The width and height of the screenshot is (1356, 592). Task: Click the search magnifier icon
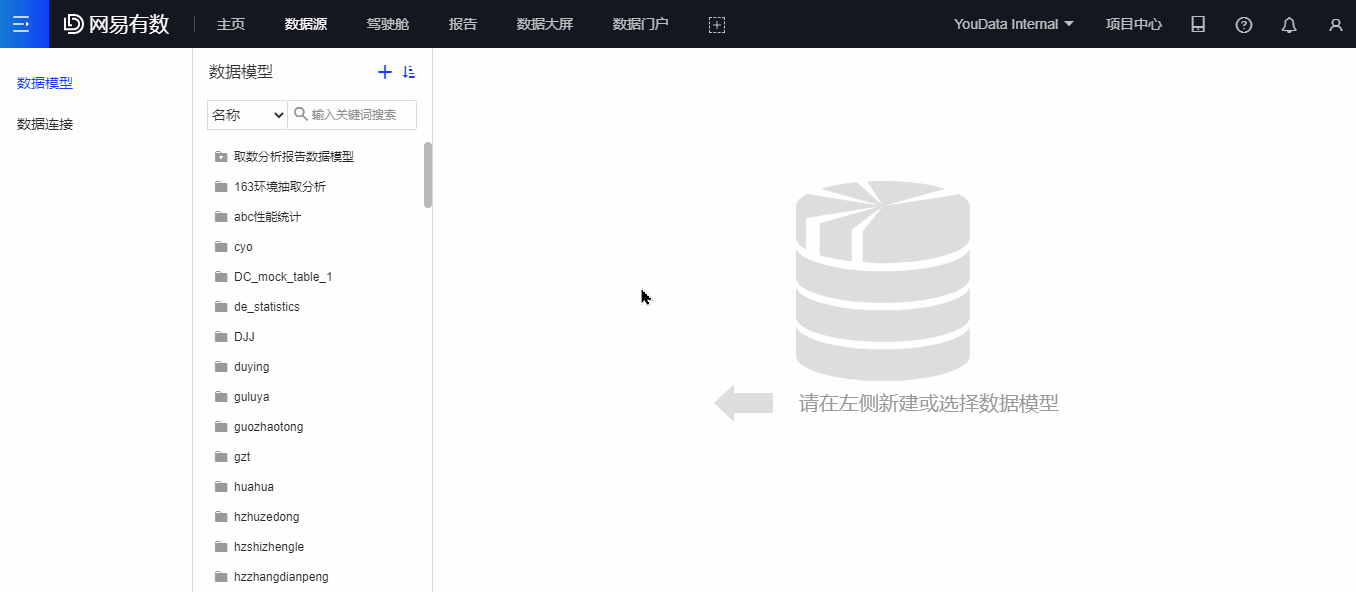pyautogui.click(x=300, y=115)
